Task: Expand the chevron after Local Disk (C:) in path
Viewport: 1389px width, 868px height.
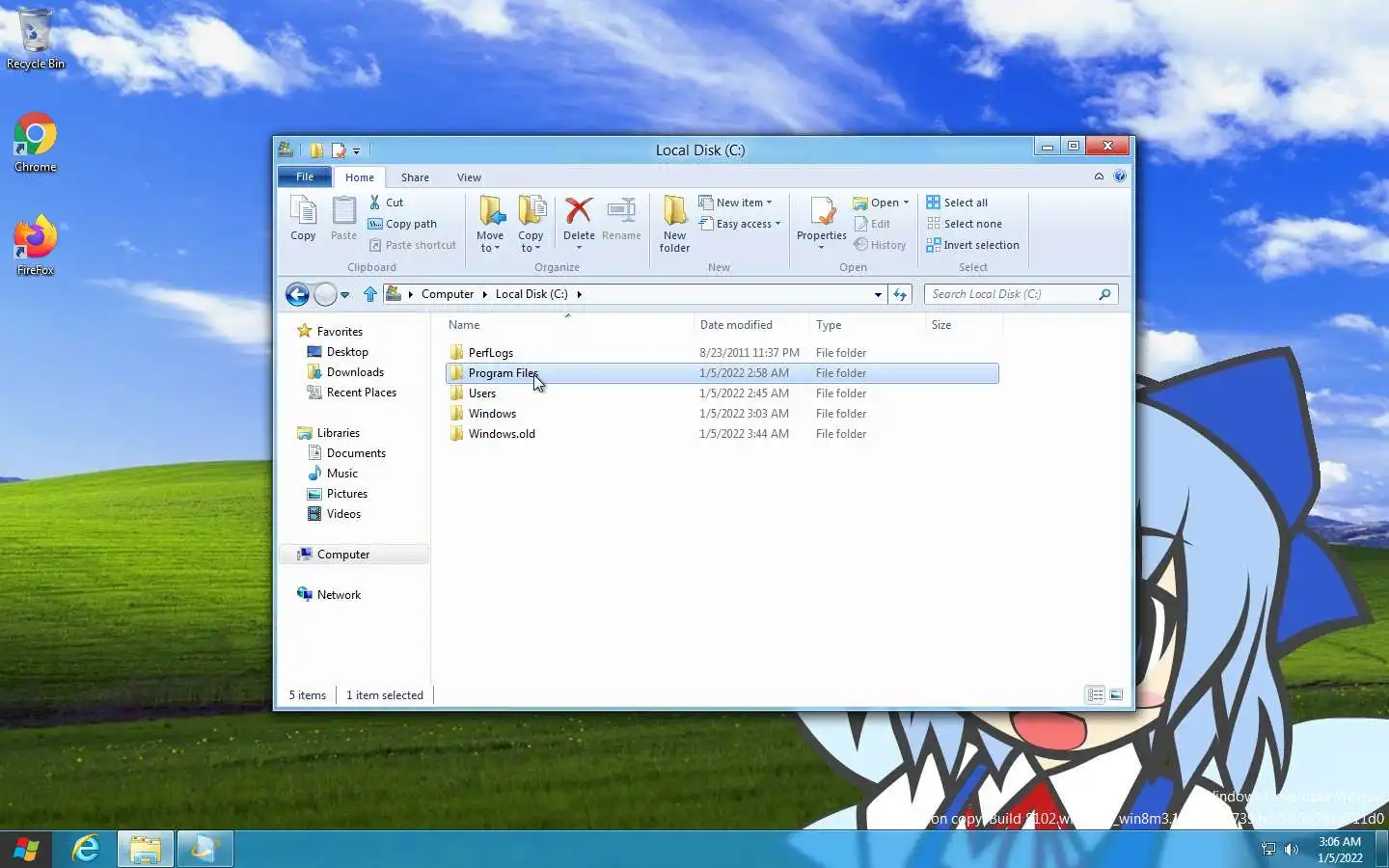Action: coord(579,294)
